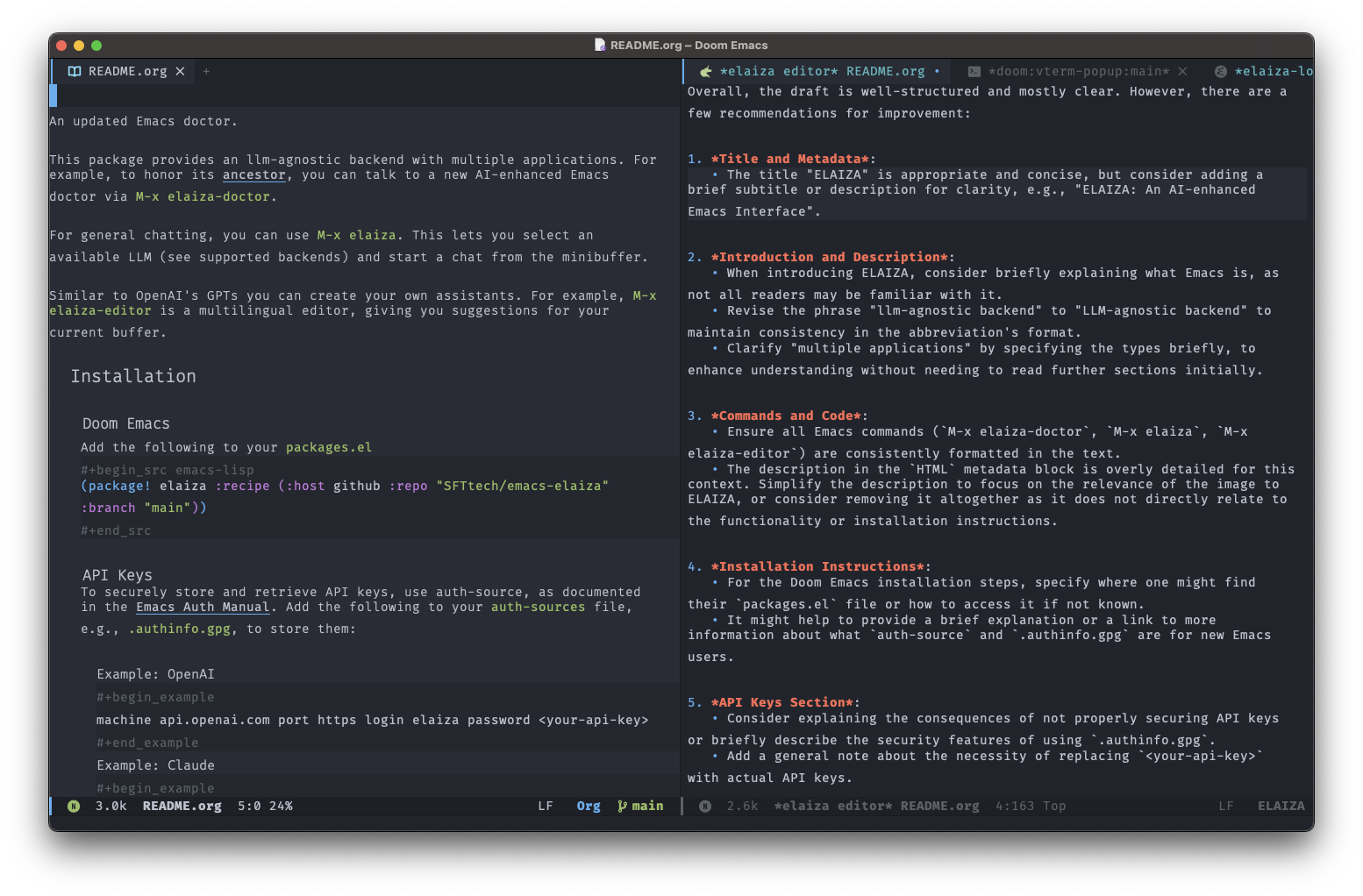Click the 'Overall, the draft is well-structured' line
This screenshot has height=896, width=1363.
coord(987,91)
